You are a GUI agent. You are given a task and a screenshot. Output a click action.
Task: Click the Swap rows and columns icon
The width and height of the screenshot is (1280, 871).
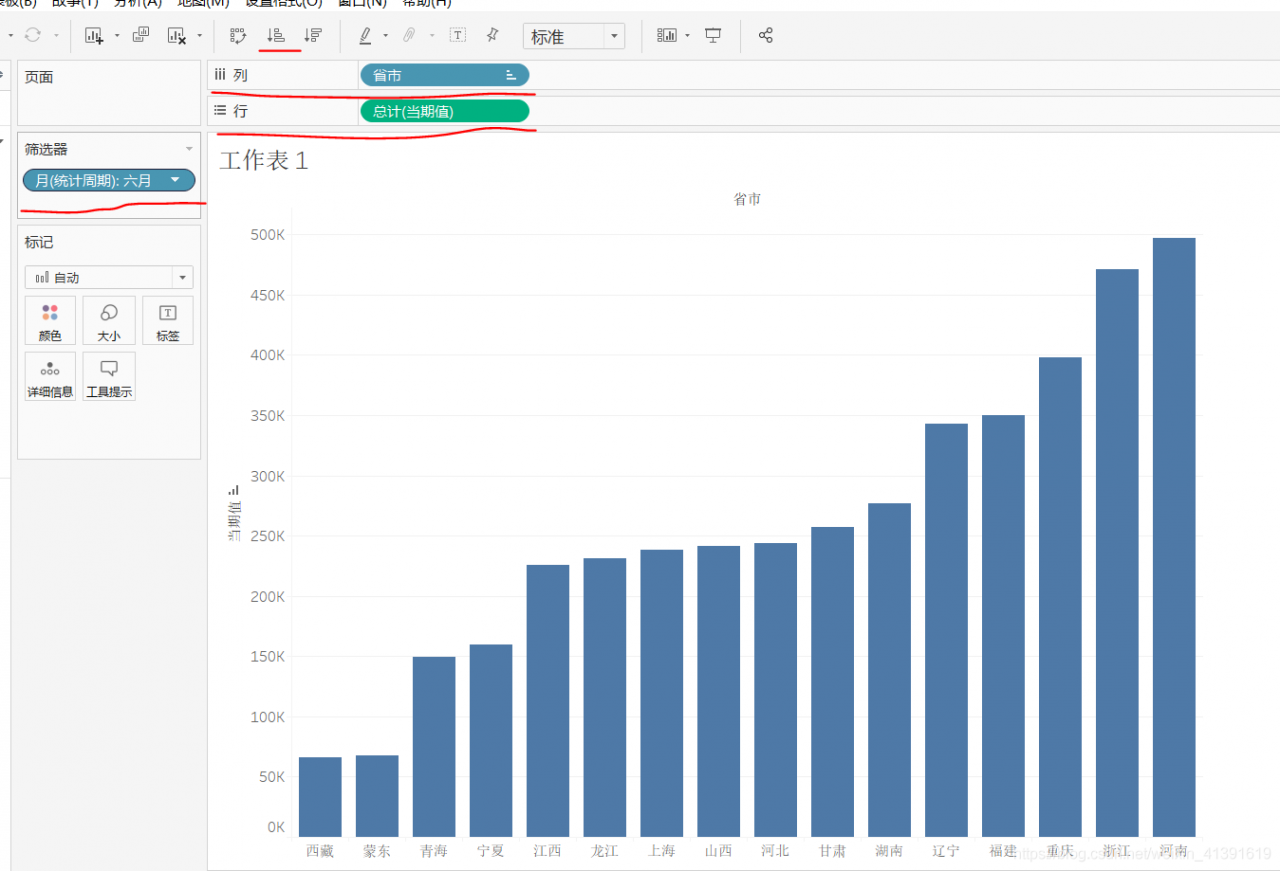pos(238,36)
